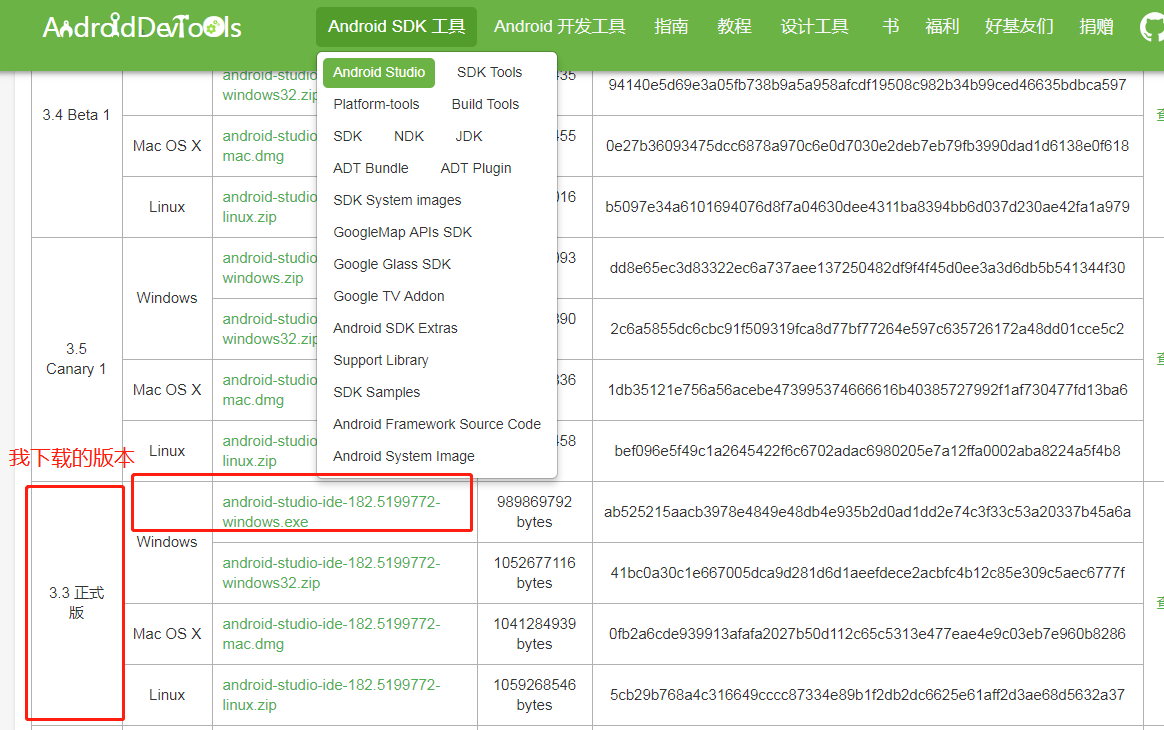The height and width of the screenshot is (730, 1164).
Task: Click checksum starting with bef096e5f49c
Action: 867,451
